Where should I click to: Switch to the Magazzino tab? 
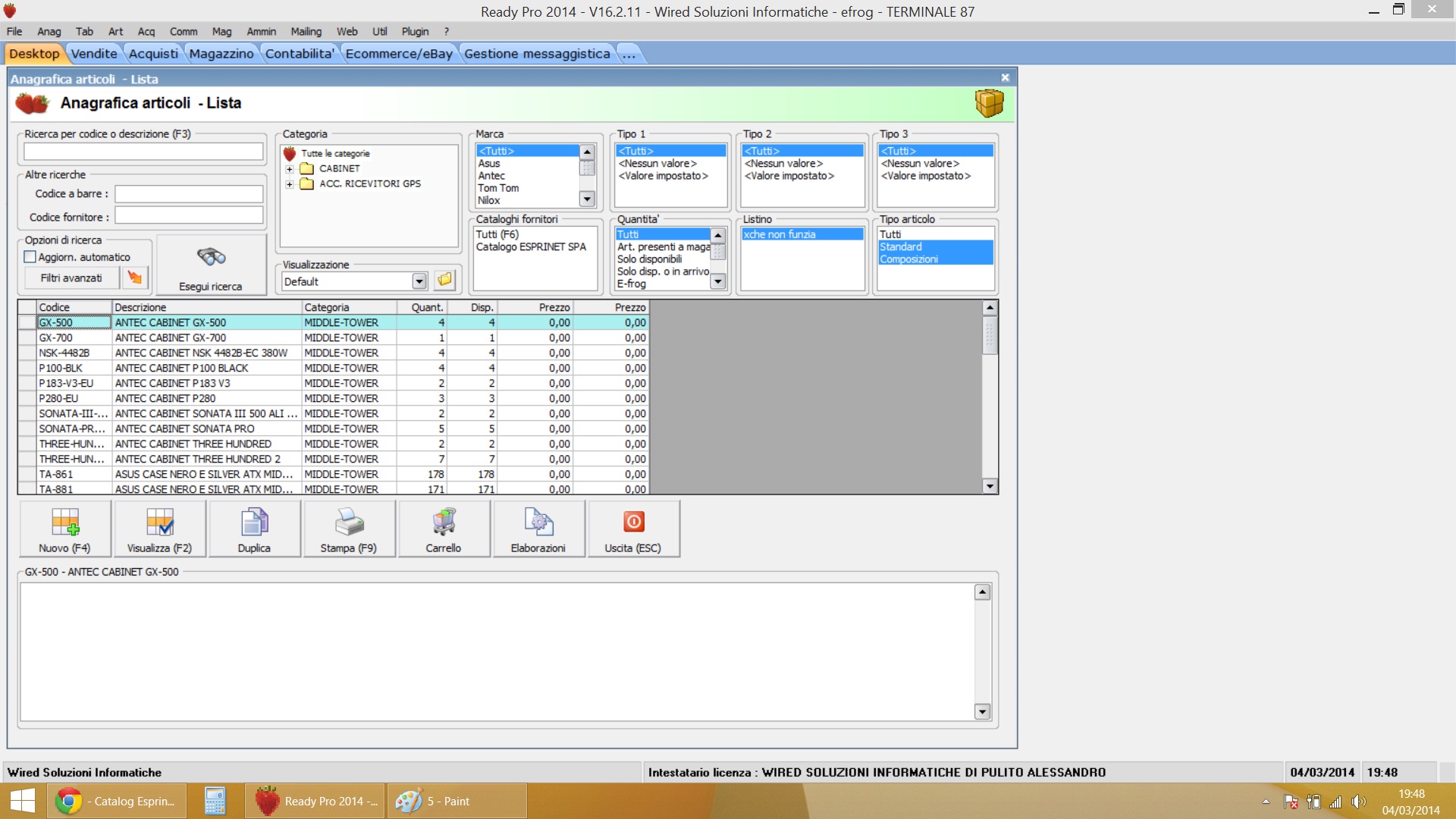221,54
